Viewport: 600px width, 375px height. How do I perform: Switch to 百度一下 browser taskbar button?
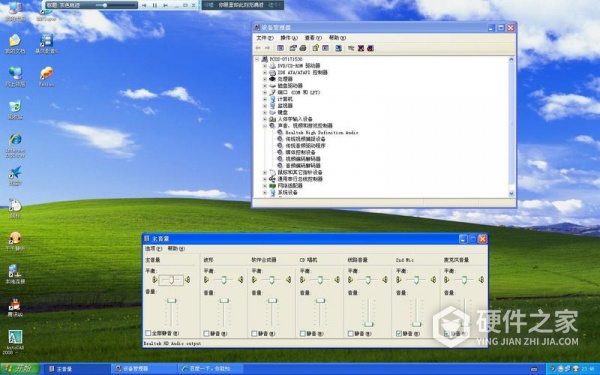pyautogui.click(x=211, y=368)
